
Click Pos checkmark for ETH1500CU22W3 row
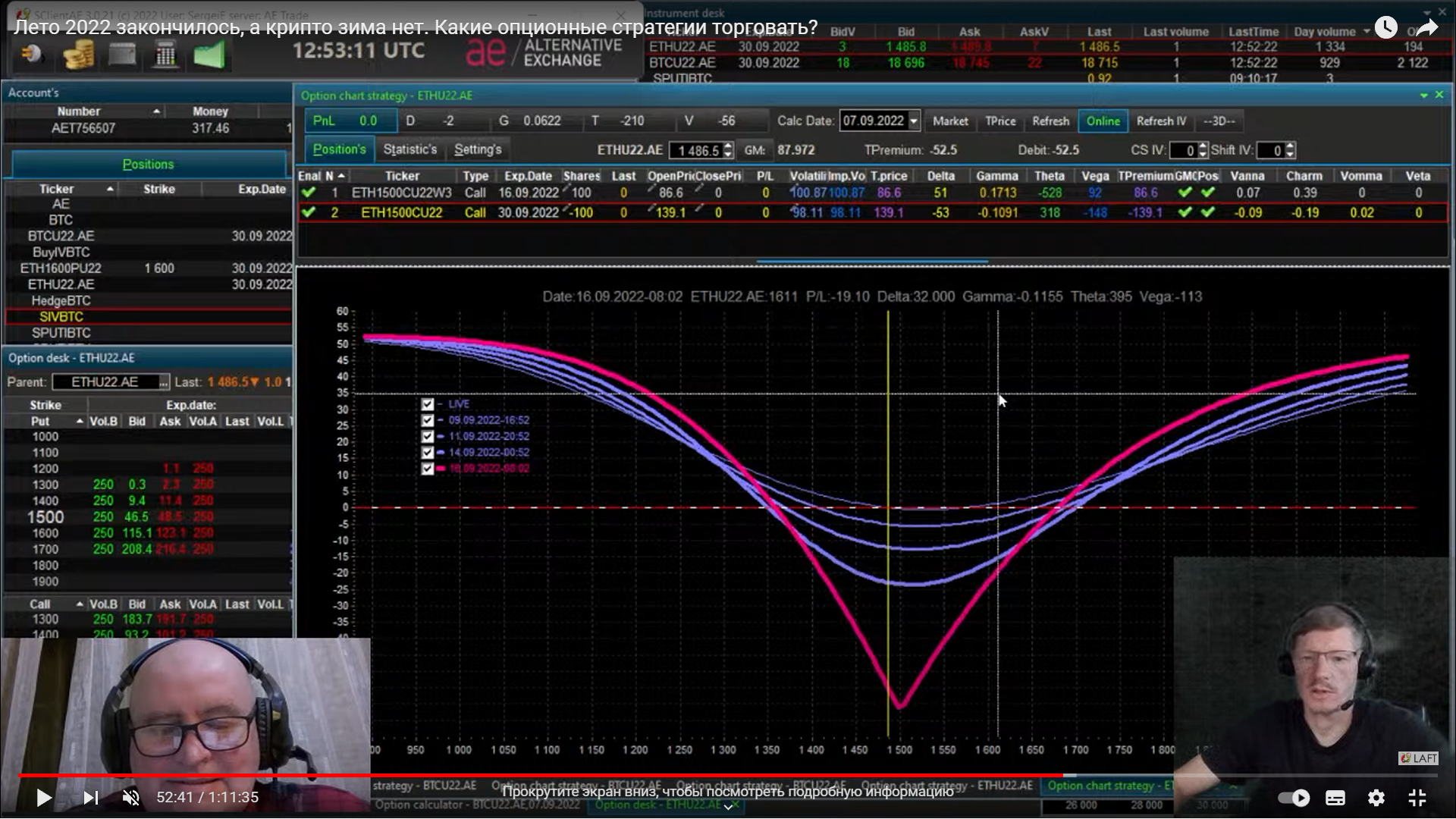click(1208, 193)
